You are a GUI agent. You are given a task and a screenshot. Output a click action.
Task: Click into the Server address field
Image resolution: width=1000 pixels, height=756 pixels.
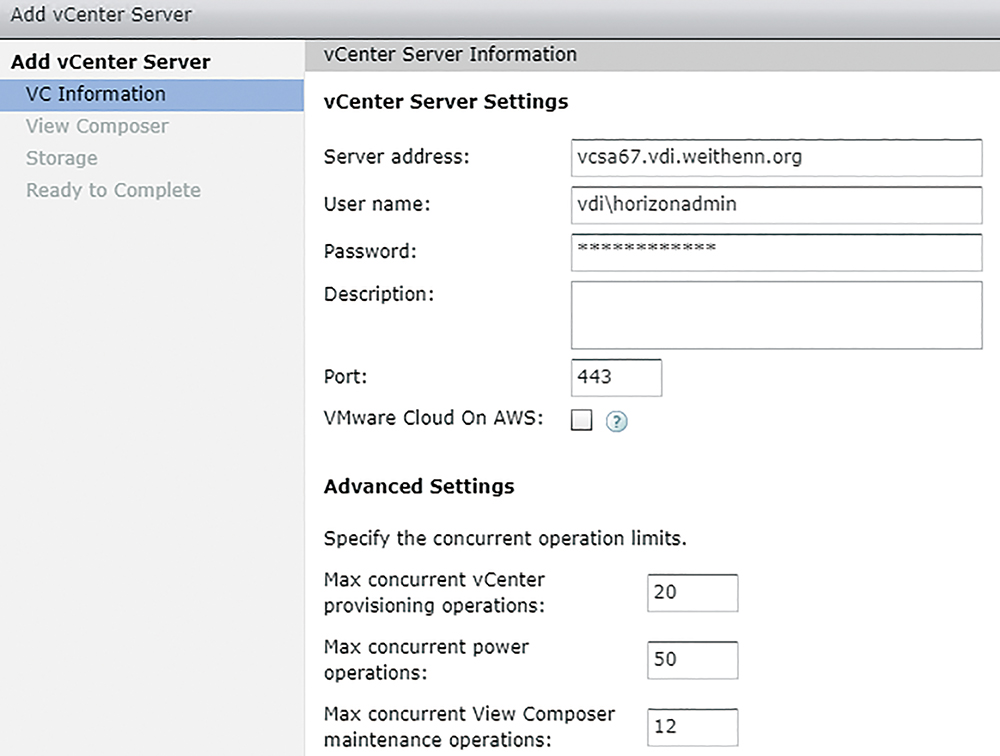[x=776, y=158]
